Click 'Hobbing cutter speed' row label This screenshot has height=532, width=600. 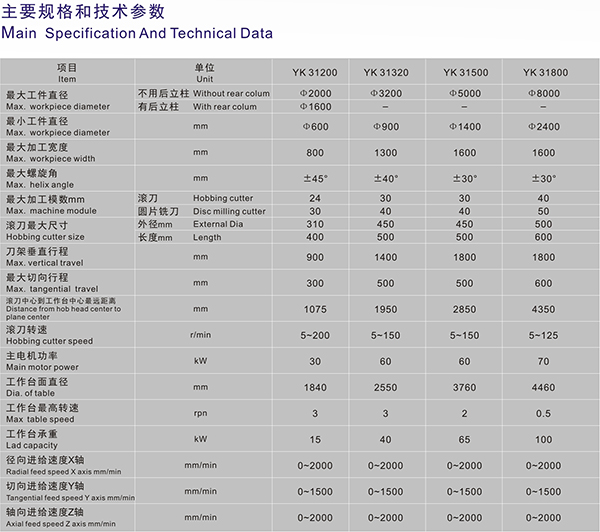click(x=49, y=341)
